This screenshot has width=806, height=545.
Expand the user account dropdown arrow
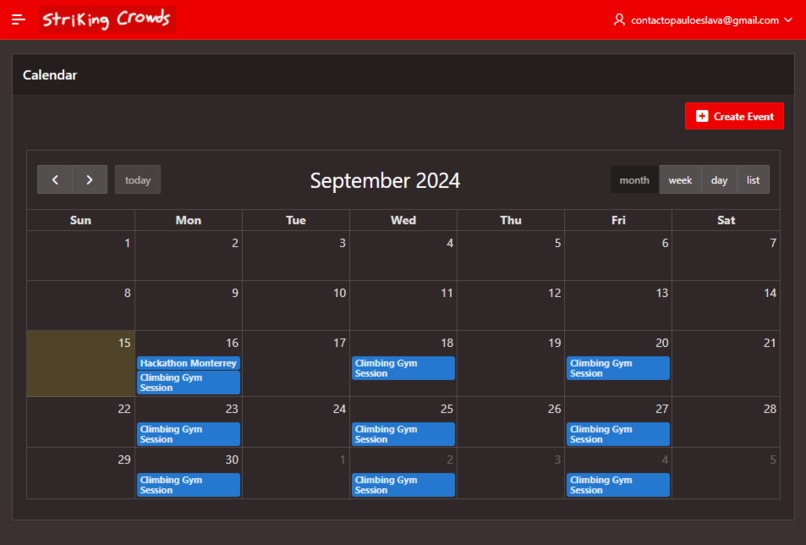[788, 20]
